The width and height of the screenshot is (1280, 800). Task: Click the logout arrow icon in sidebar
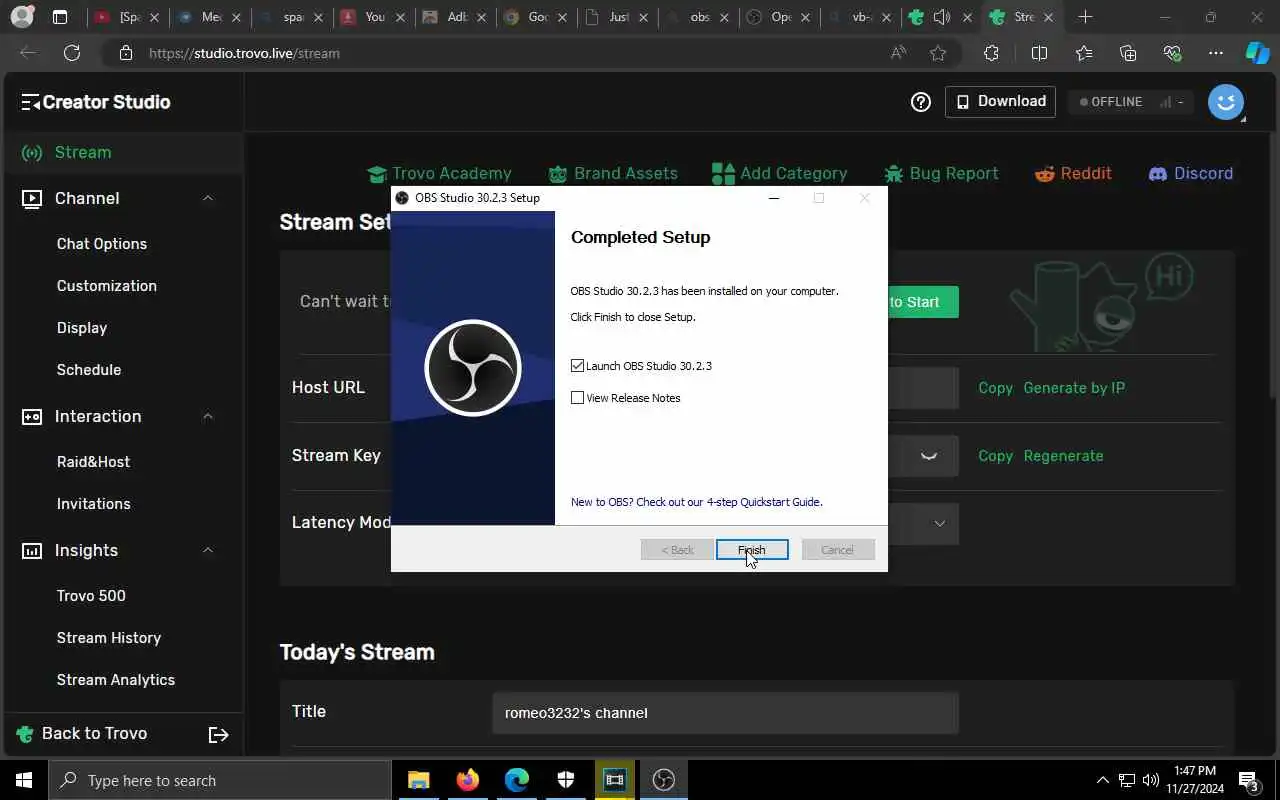pyautogui.click(x=218, y=735)
